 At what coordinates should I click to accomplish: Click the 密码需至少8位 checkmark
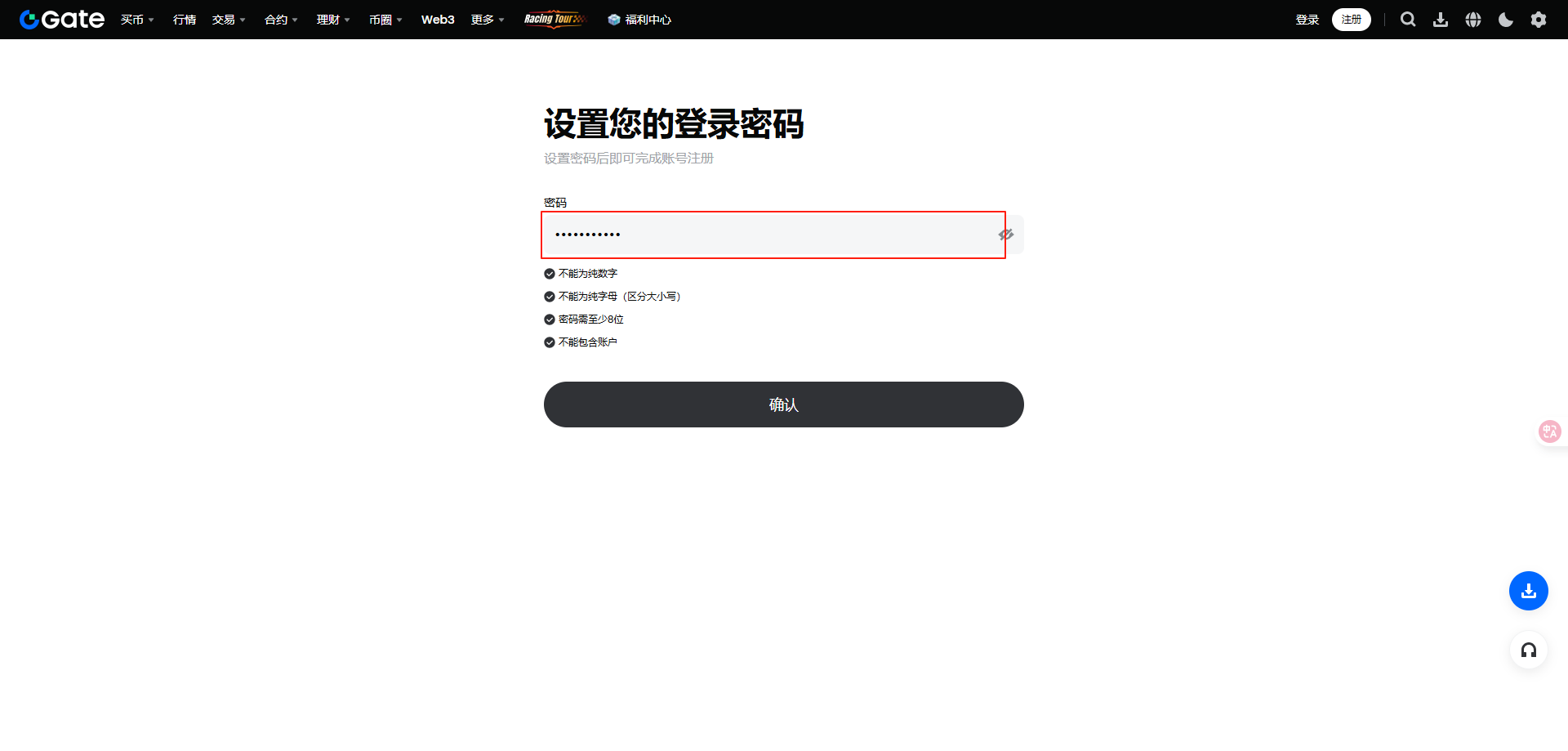point(549,320)
